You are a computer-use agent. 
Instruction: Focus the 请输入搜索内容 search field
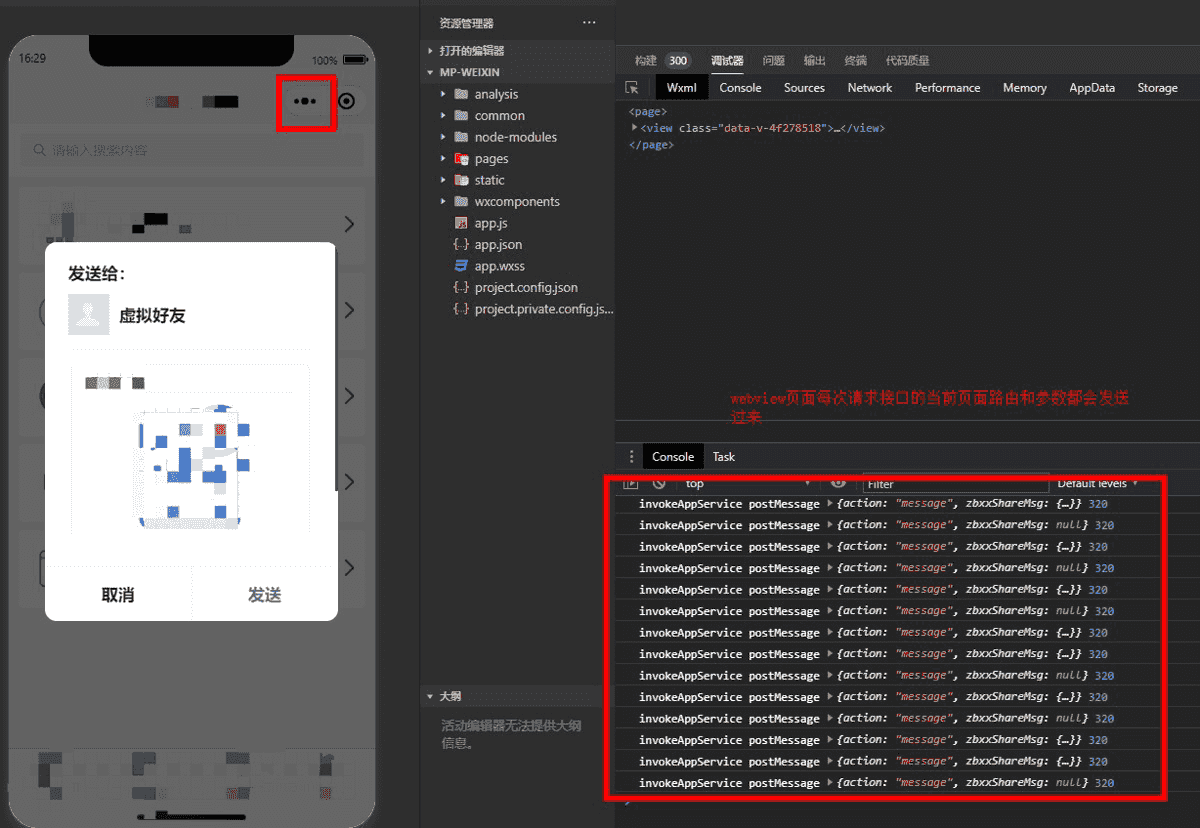click(192, 150)
